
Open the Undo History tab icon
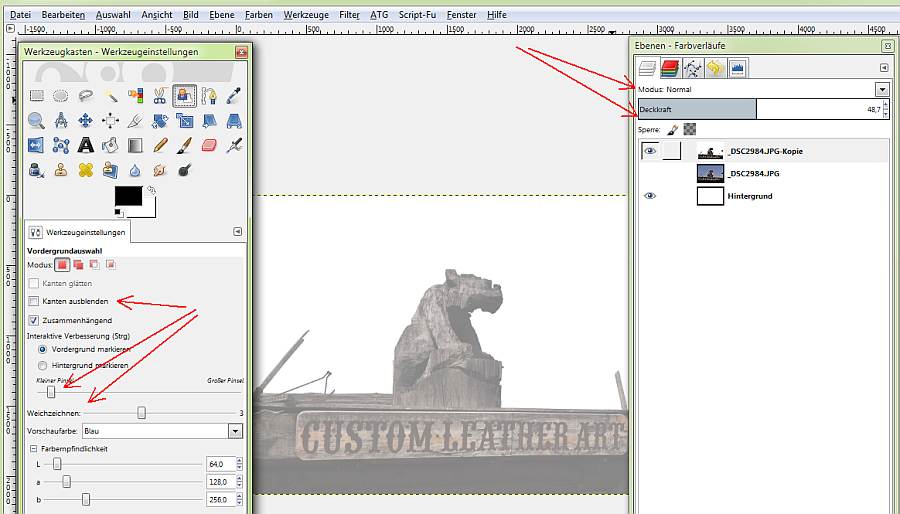point(714,68)
